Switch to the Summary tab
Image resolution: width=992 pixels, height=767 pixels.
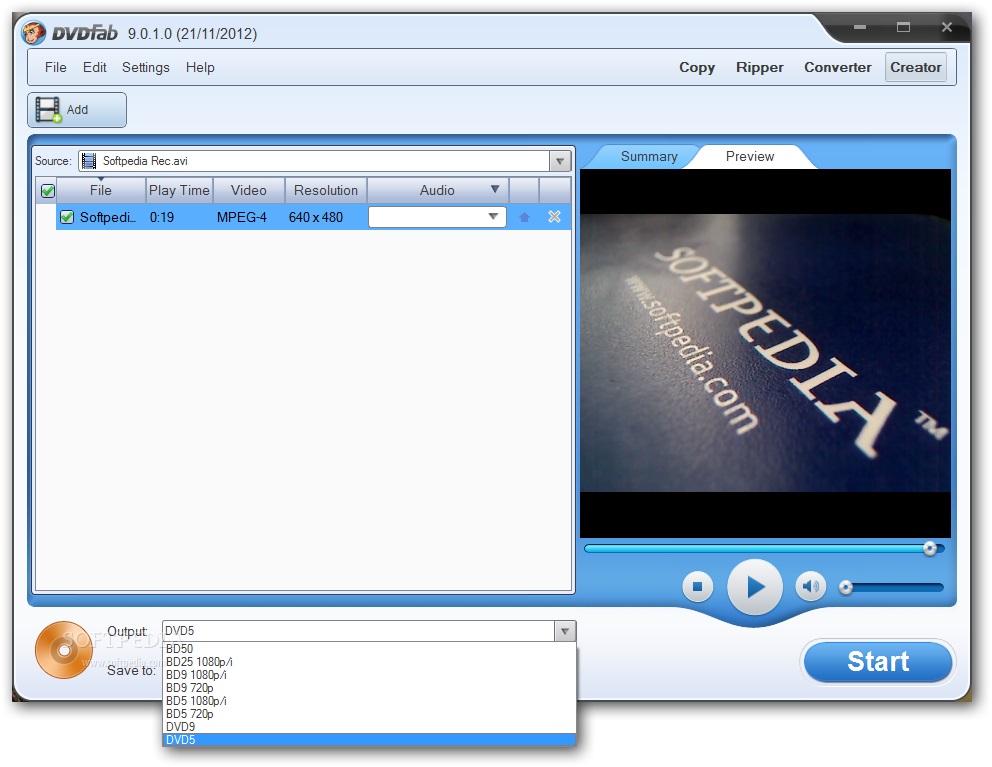(648, 156)
